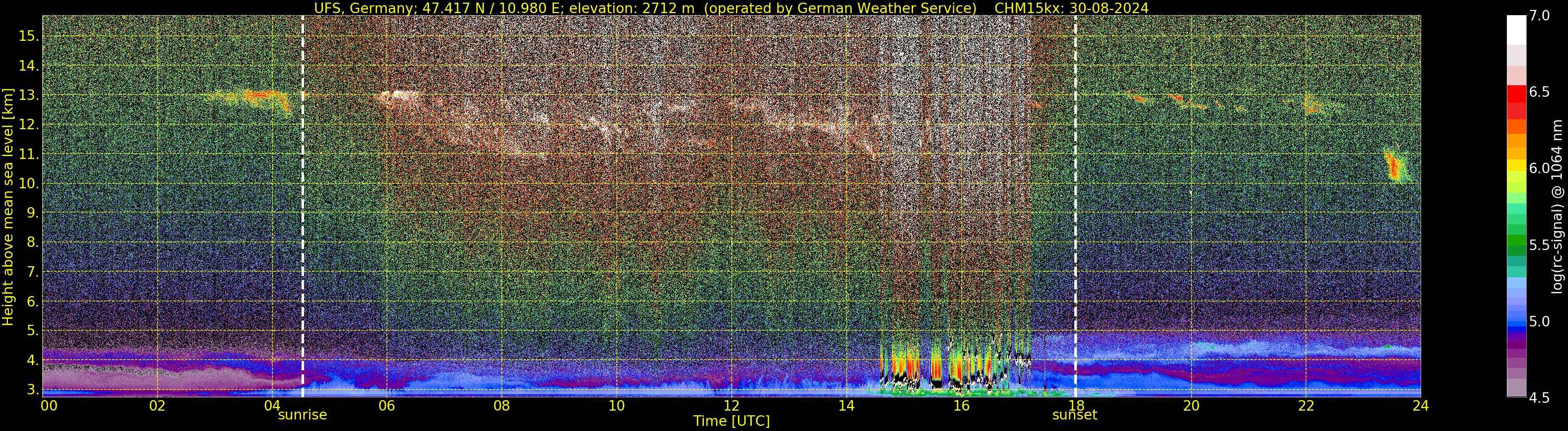The image size is (1568, 431).
Task: Click the plot title 'UFS, Germany'
Action: point(363,8)
